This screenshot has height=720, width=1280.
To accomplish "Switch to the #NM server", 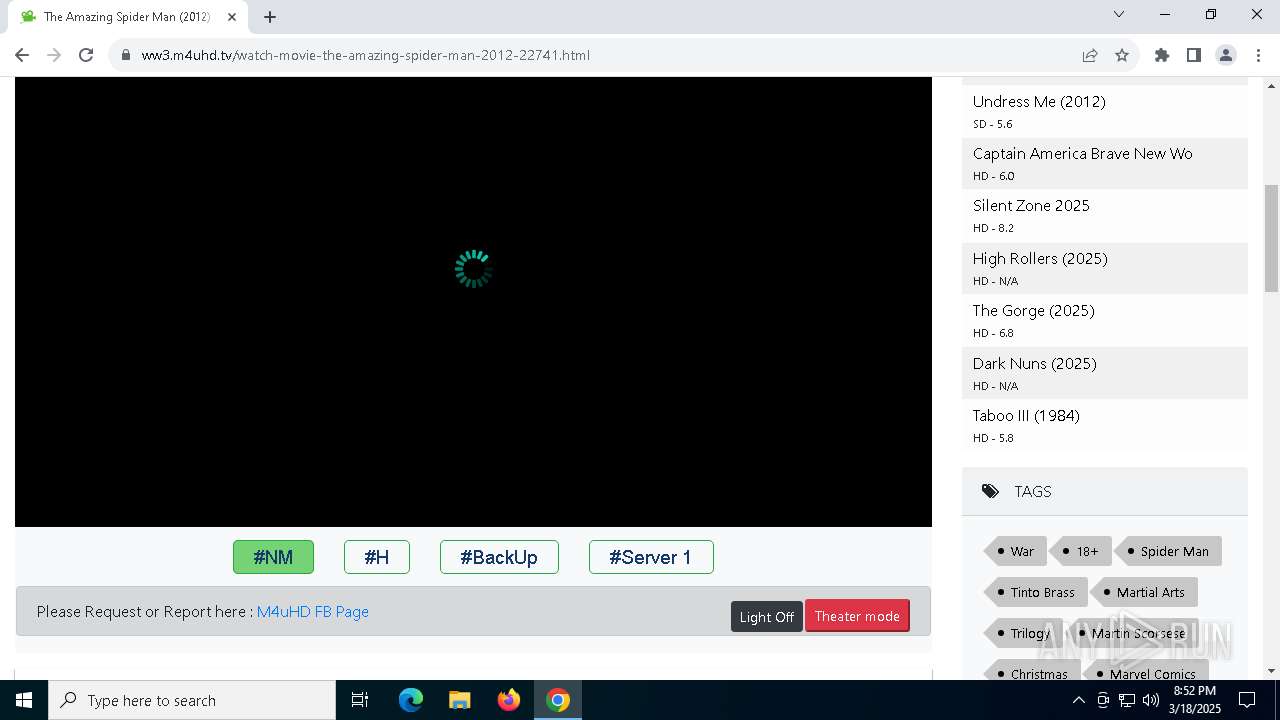I will (273, 557).
